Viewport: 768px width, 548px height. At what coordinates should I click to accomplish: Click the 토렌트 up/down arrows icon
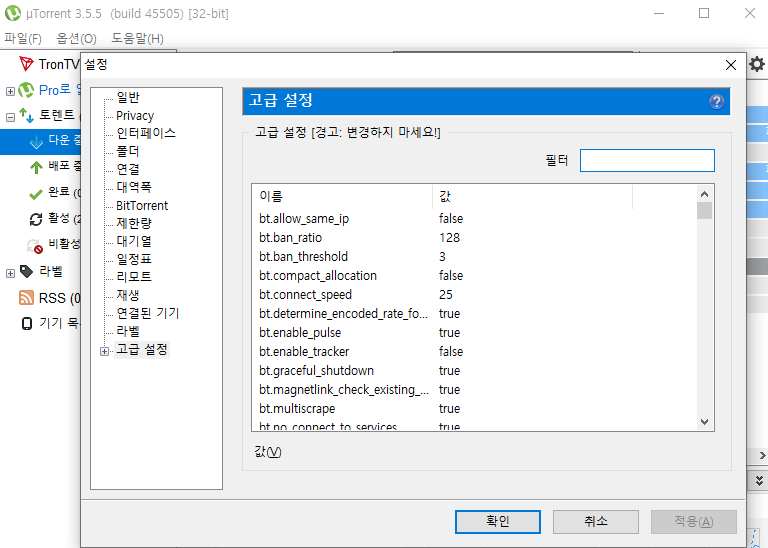pyautogui.click(x=26, y=116)
